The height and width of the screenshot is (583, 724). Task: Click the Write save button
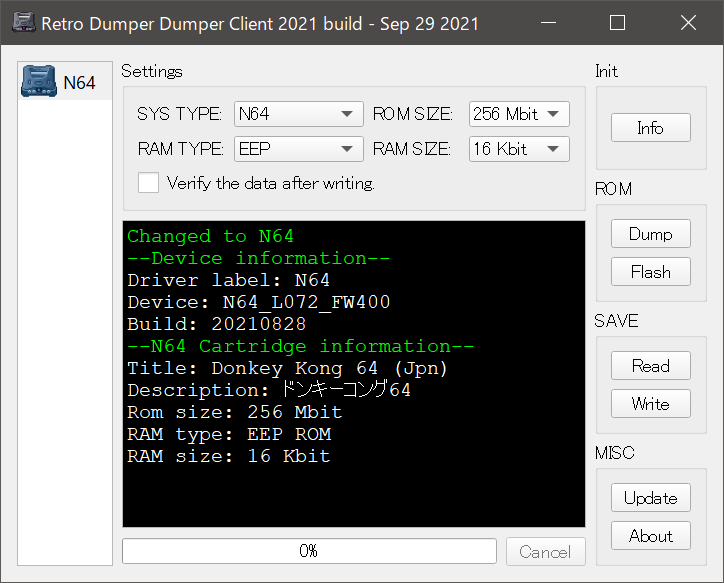pyautogui.click(x=651, y=403)
